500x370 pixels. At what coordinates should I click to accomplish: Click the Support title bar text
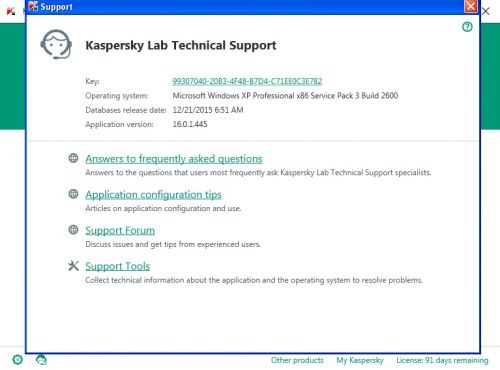click(x=56, y=7)
